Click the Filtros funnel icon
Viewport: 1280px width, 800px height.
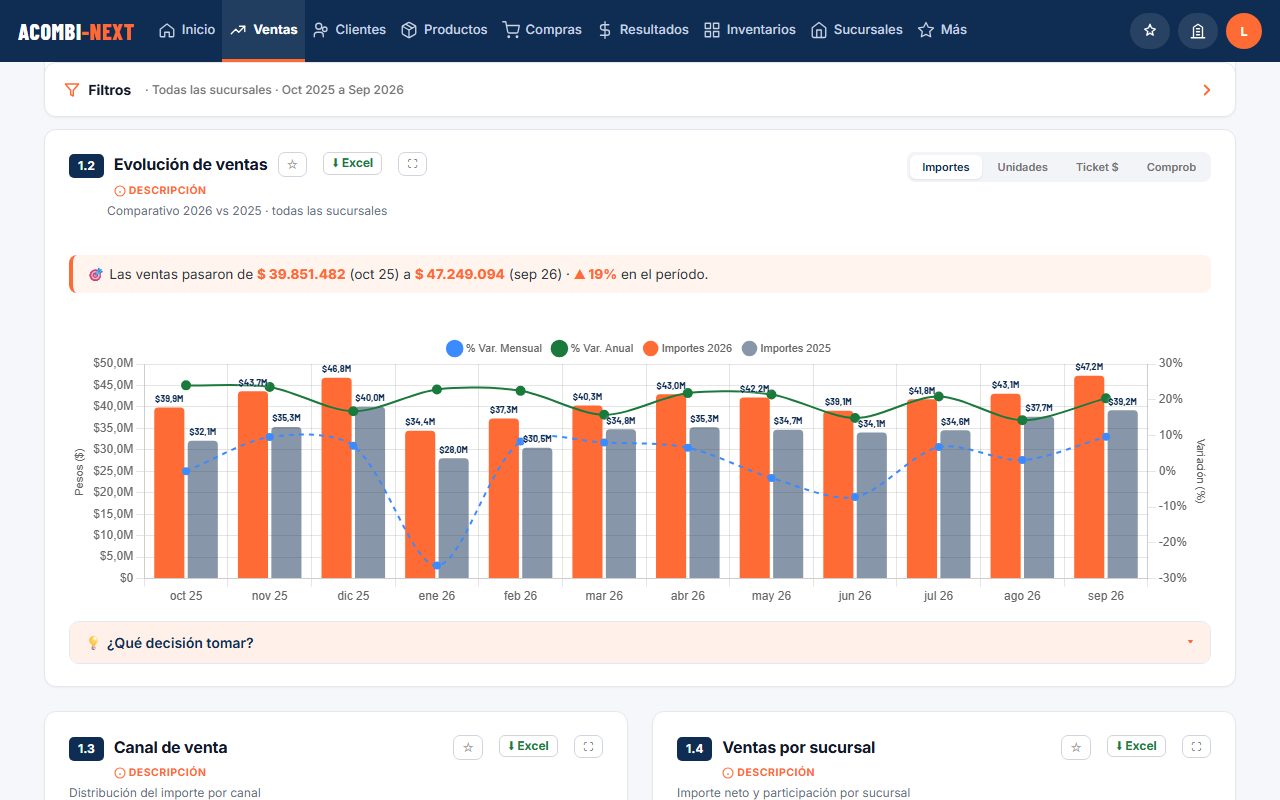coord(72,90)
